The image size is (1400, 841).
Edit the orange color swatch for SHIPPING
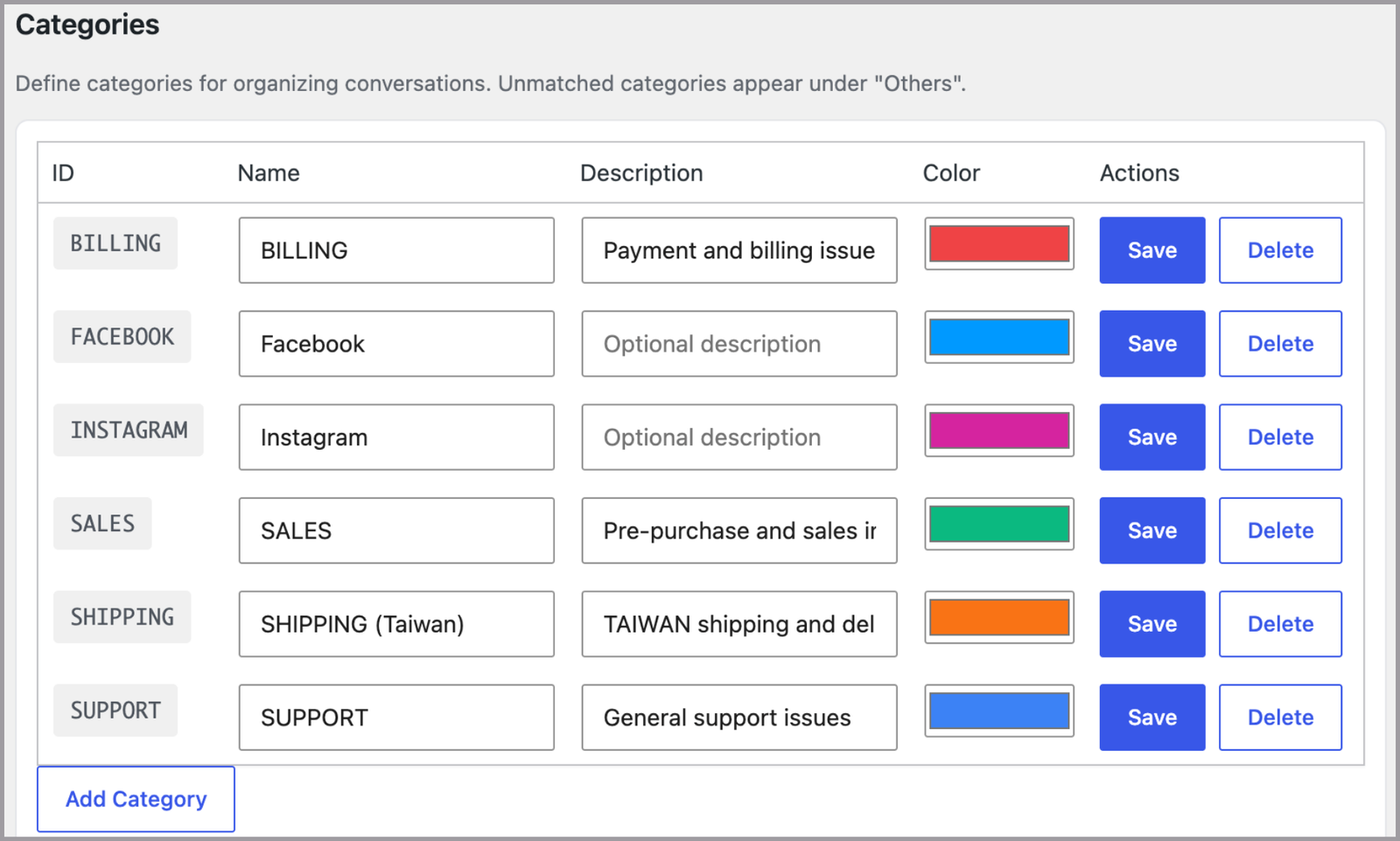click(x=999, y=618)
